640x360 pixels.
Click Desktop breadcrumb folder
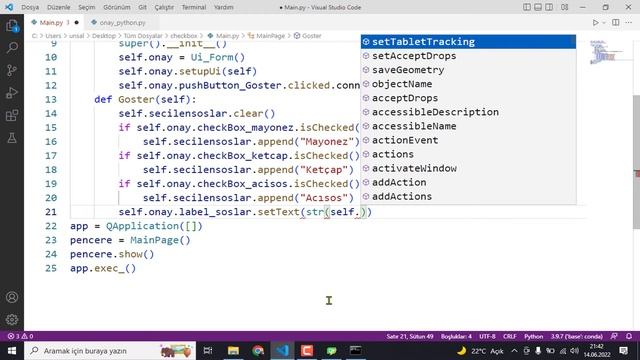pos(104,36)
